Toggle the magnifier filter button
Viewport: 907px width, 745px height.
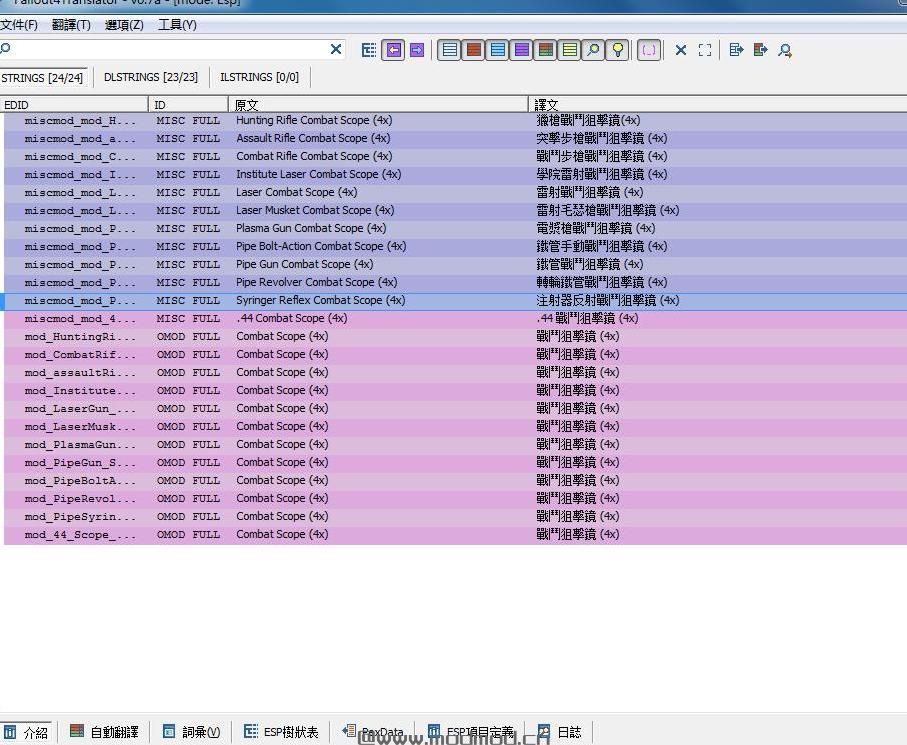tap(593, 50)
